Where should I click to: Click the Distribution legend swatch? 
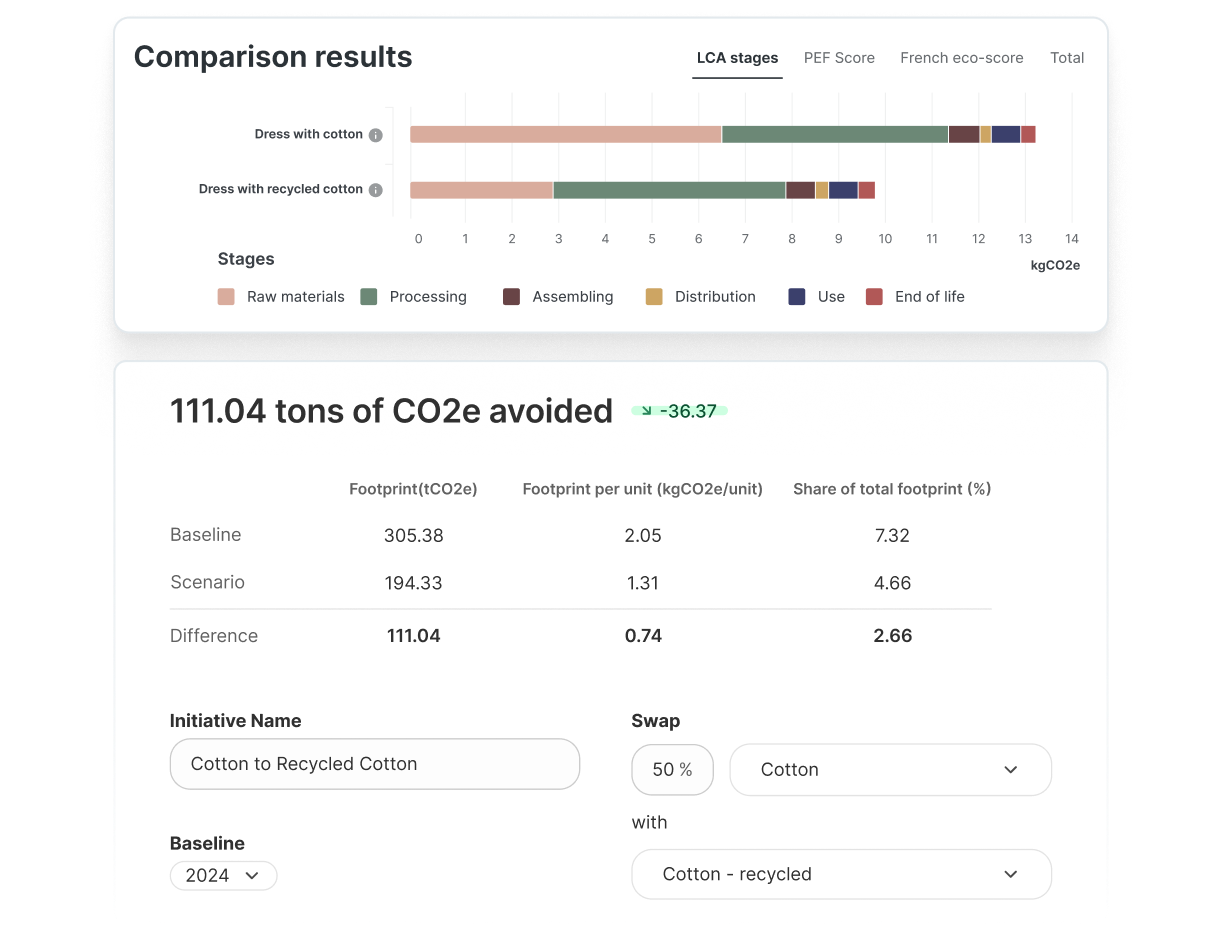coord(654,297)
